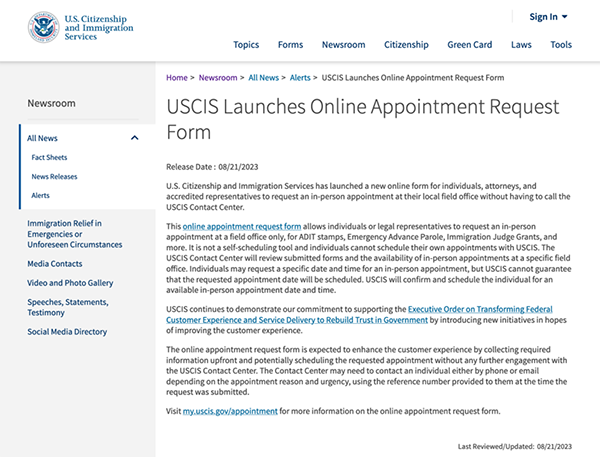Open Immigration Relief in Emergencies sidebar link
This screenshot has height=457, width=600.
pos(75,234)
